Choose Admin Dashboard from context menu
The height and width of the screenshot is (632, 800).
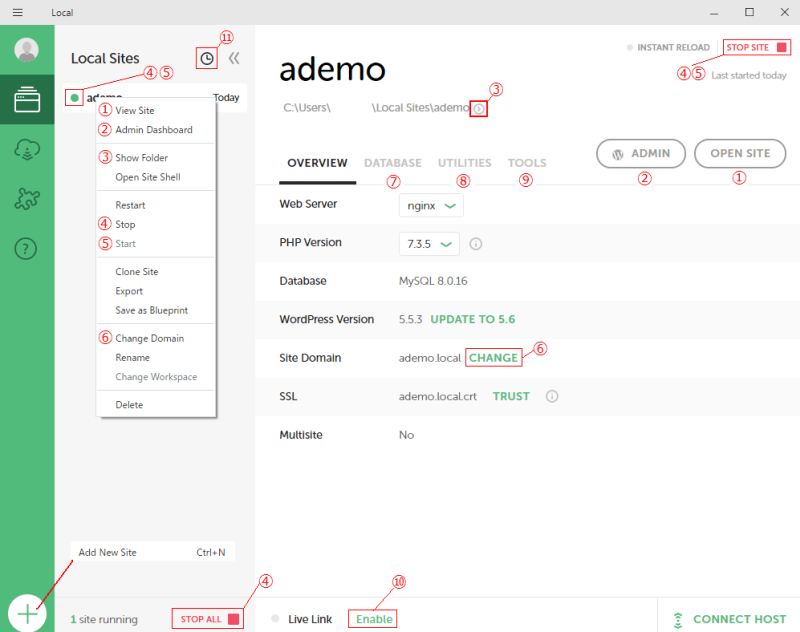point(156,130)
